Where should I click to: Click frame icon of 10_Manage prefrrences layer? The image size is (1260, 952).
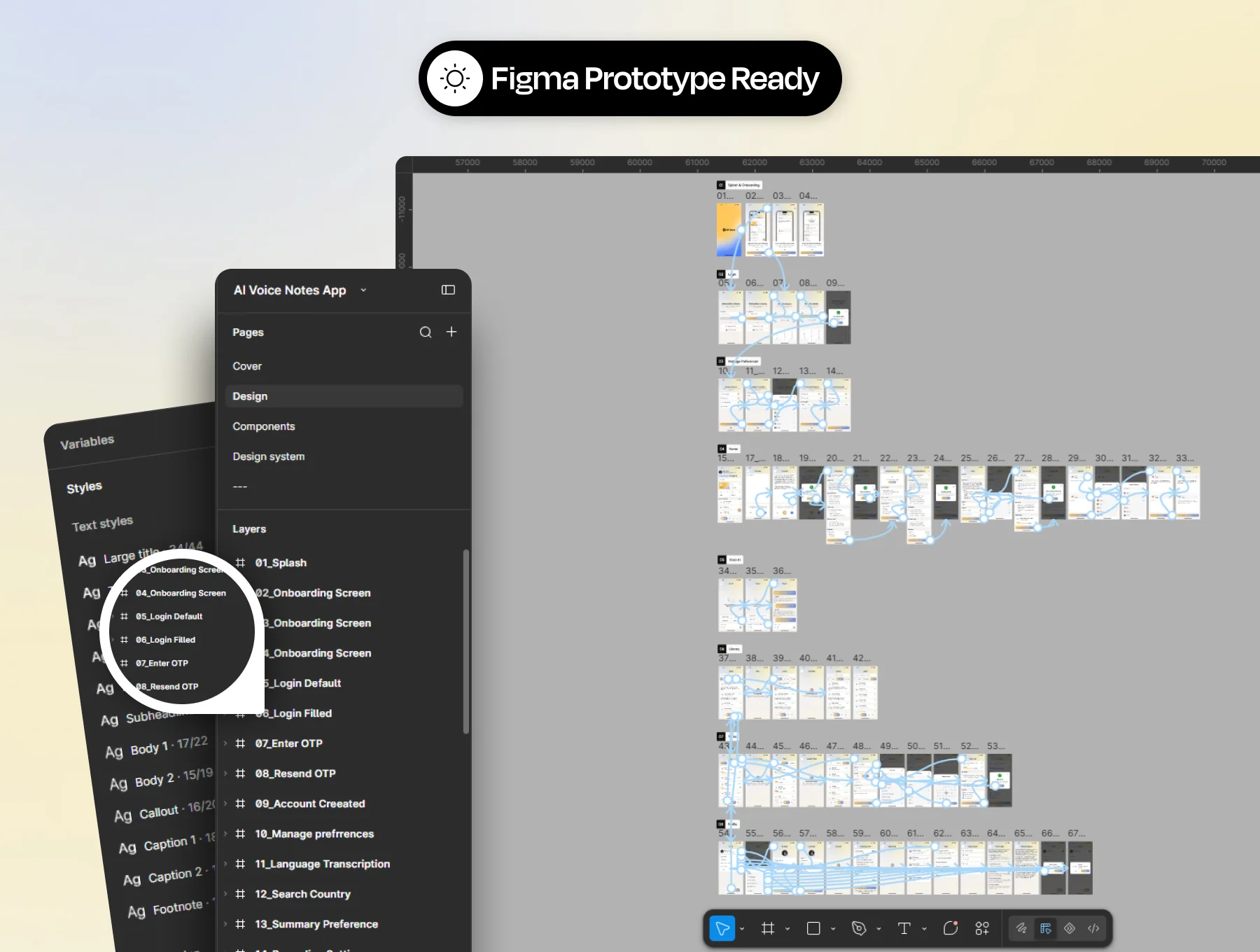[x=240, y=834]
